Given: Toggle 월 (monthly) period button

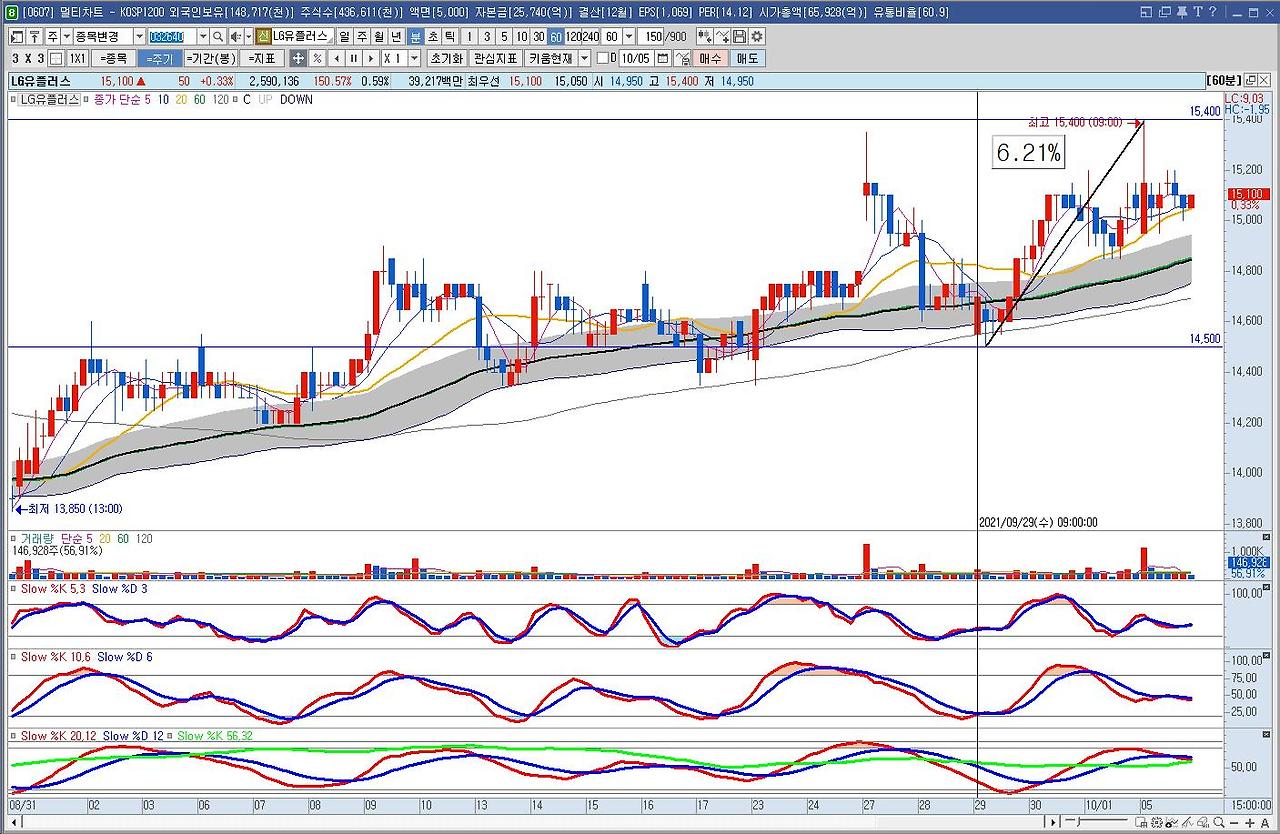Looking at the screenshot, I should coord(380,36).
